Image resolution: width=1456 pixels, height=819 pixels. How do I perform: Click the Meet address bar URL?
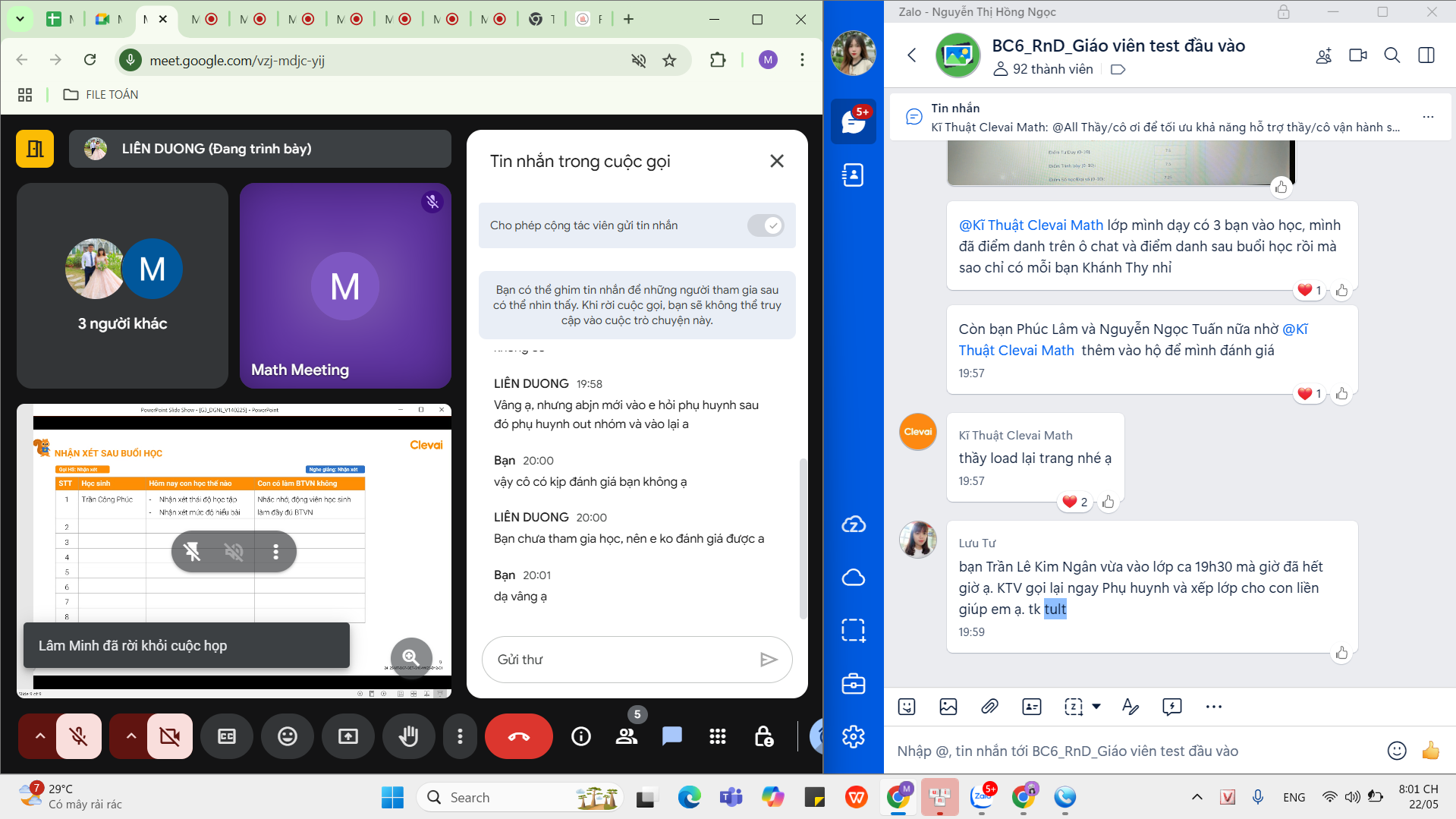pyautogui.click(x=237, y=61)
